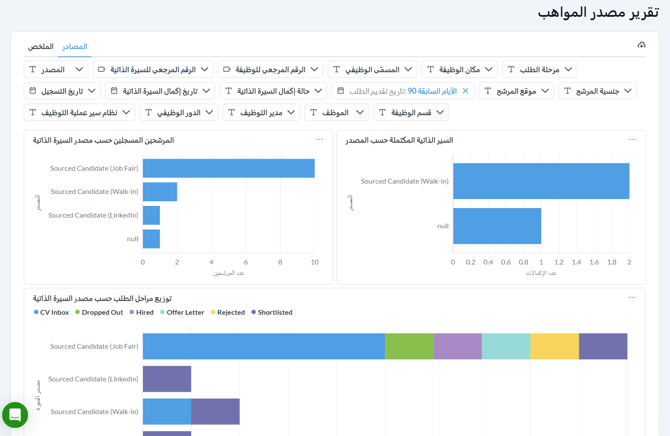Toggle Shortlisted series in legend
Image resolution: width=670 pixels, height=436 pixels.
coord(270,312)
